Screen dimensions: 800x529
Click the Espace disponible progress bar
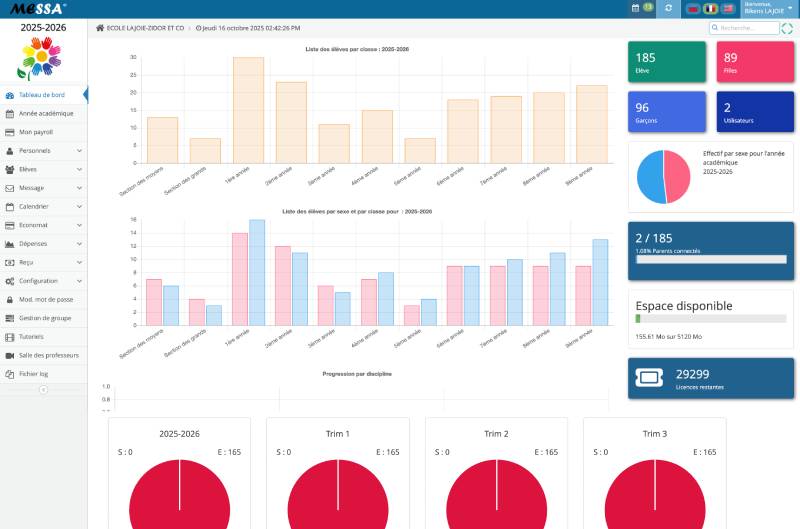click(x=710, y=319)
